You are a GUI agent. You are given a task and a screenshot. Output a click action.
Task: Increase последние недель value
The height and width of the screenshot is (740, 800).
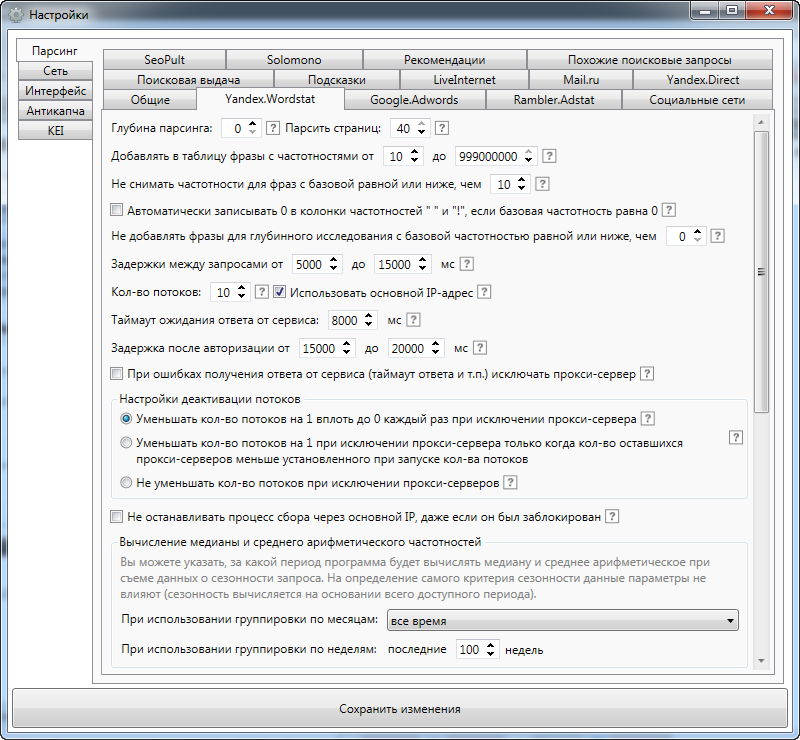click(x=490, y=645)
